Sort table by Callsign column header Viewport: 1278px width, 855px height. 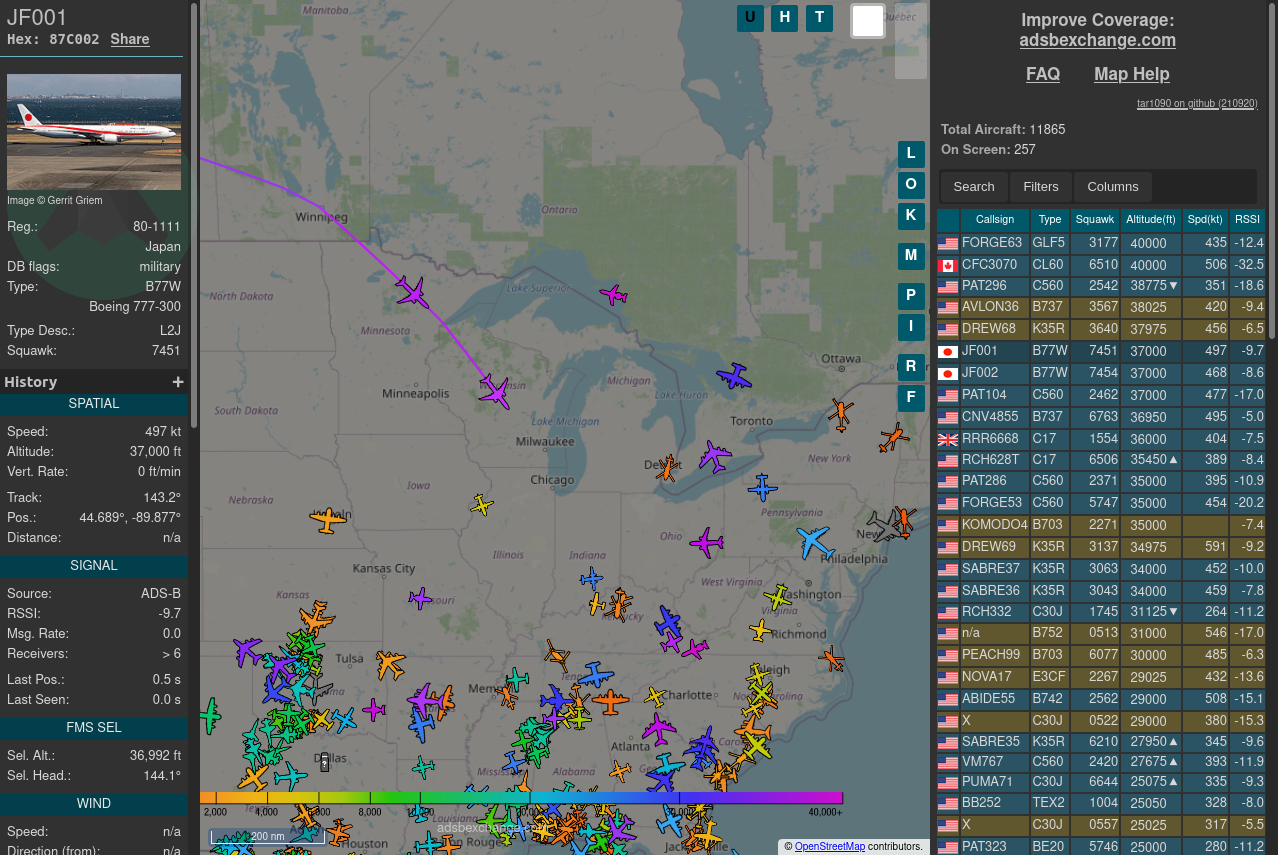pyautogui.click(x=995, y=220)
